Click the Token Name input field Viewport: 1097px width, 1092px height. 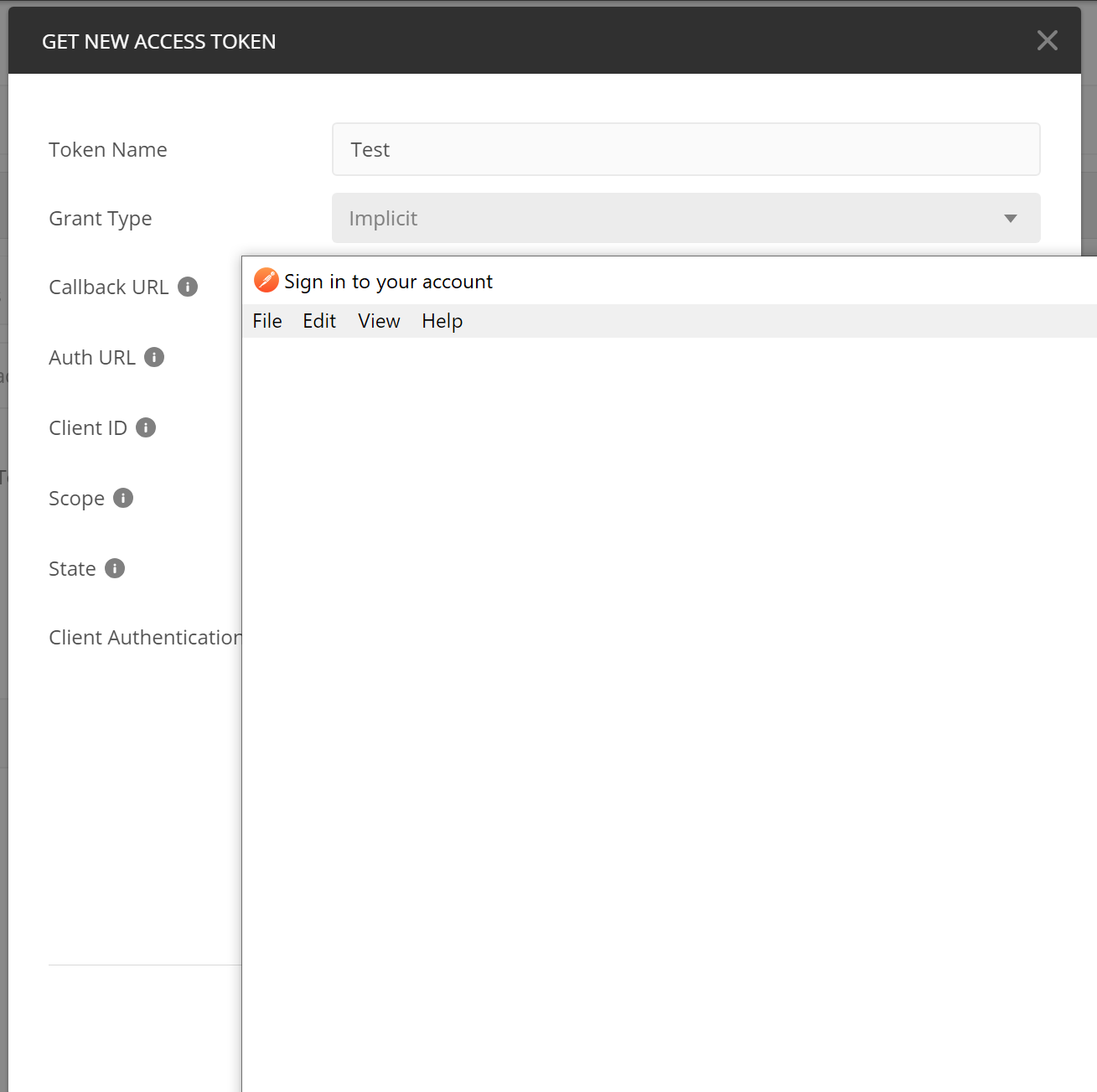[686, 149]
